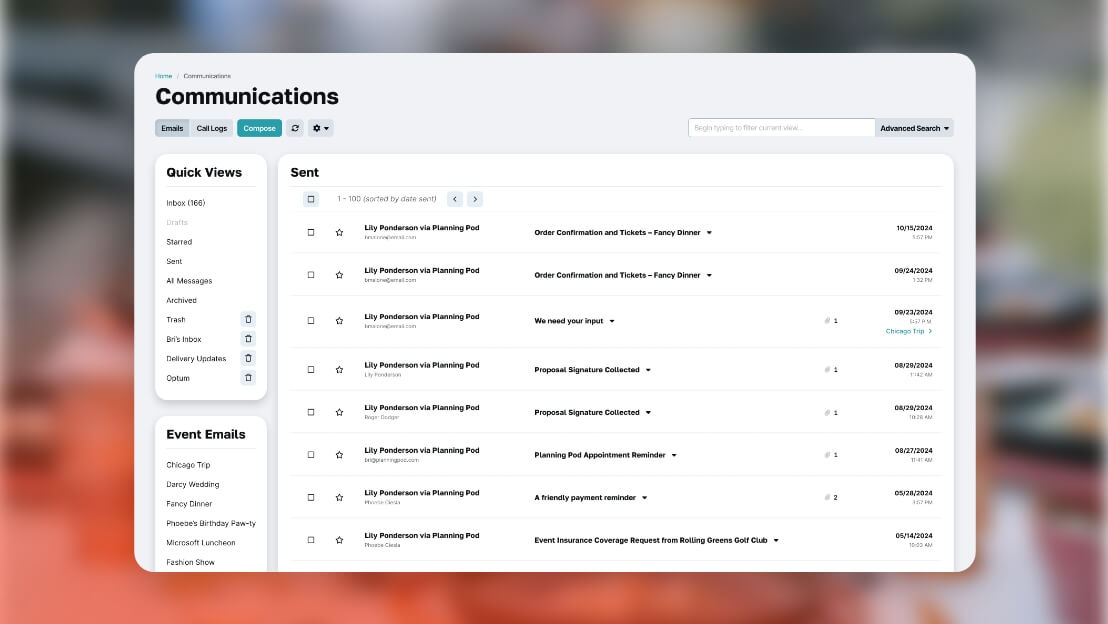The width and height of the screenshot is (1108, 624).
Task: Open Darcy Wedding event emails
Action: pos(193,484)
